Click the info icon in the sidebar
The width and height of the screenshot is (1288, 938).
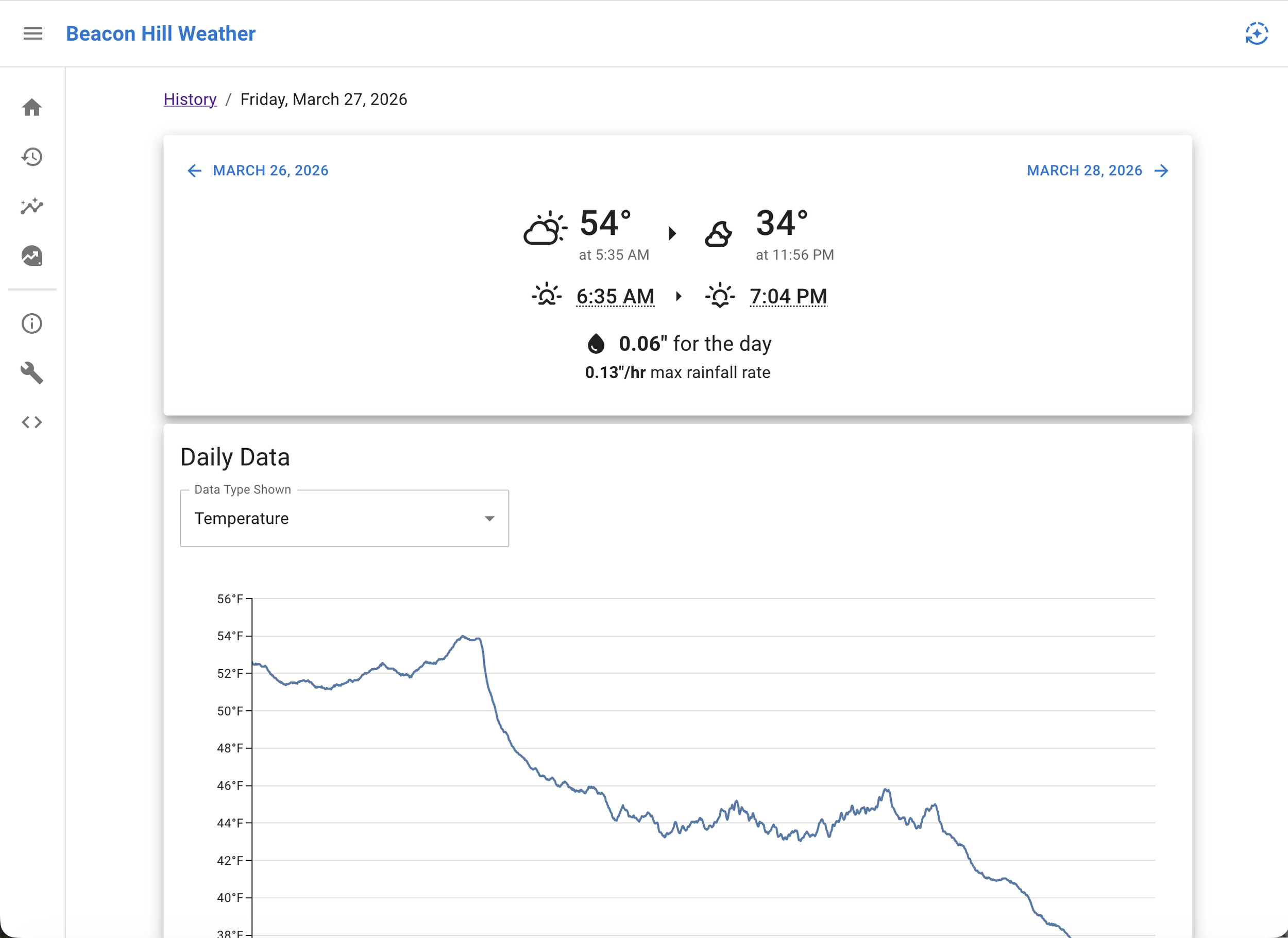coord(32,323)
